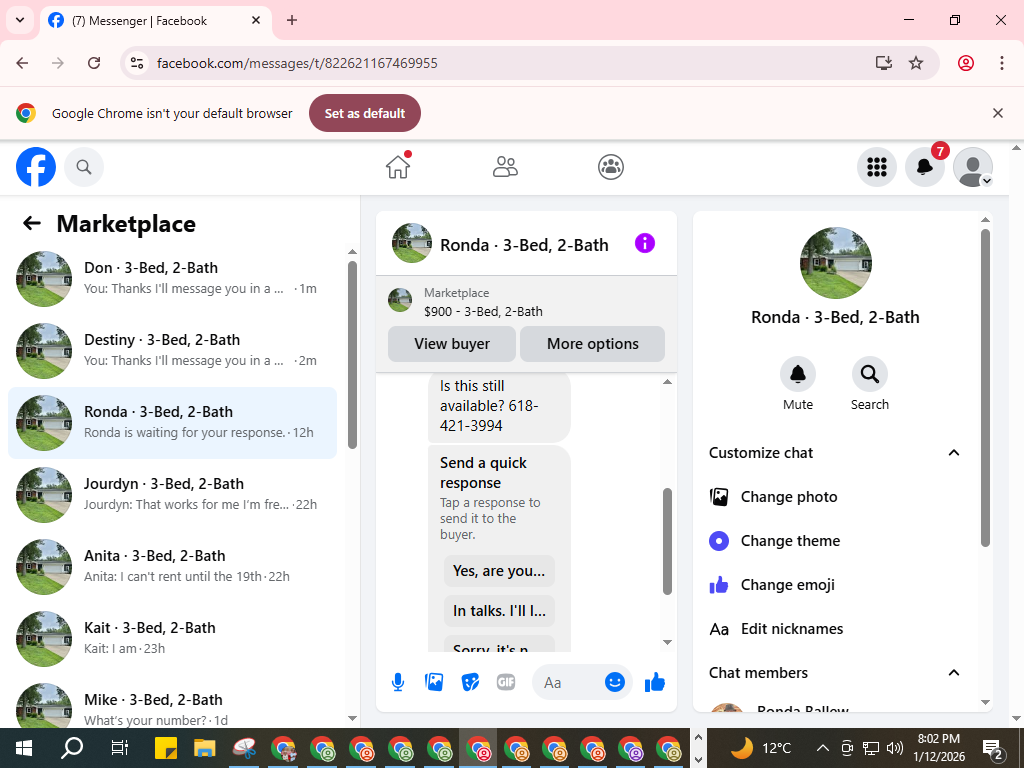Send a thumbs up like

click(x=654, y=682)
